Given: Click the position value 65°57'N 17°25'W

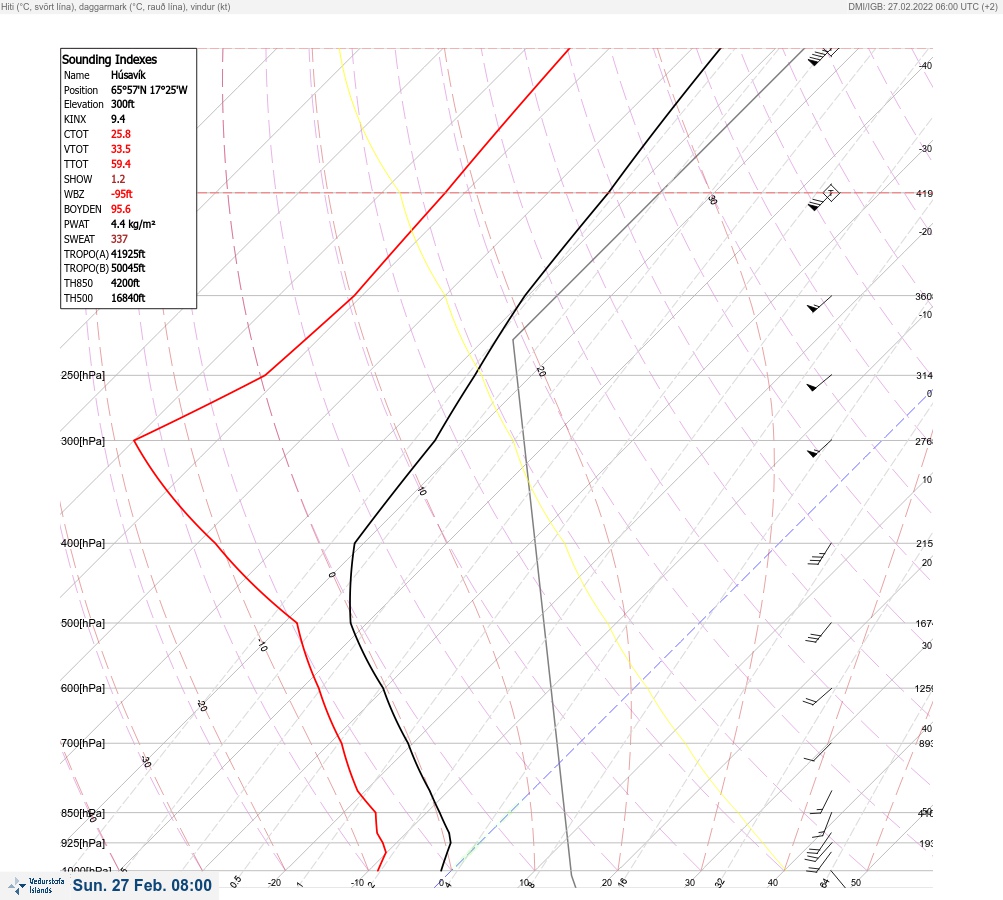Looking at the screenshot, I should pyautogui.click(x=149, y=90).
